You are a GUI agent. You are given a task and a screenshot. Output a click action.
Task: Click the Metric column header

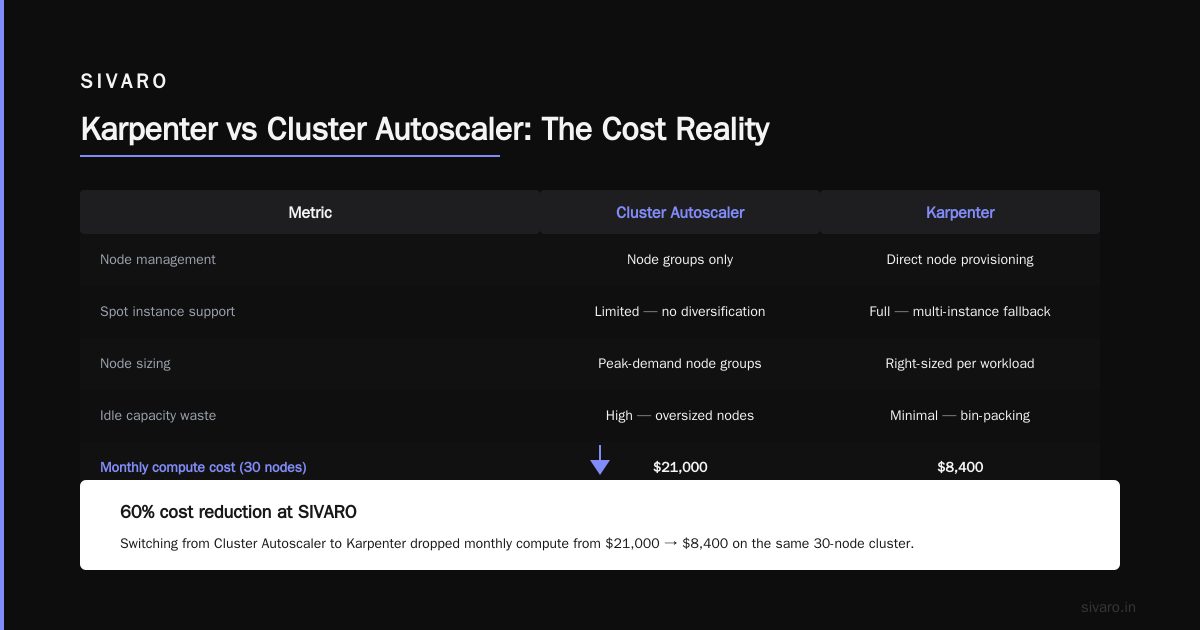(x=310, y=212)
